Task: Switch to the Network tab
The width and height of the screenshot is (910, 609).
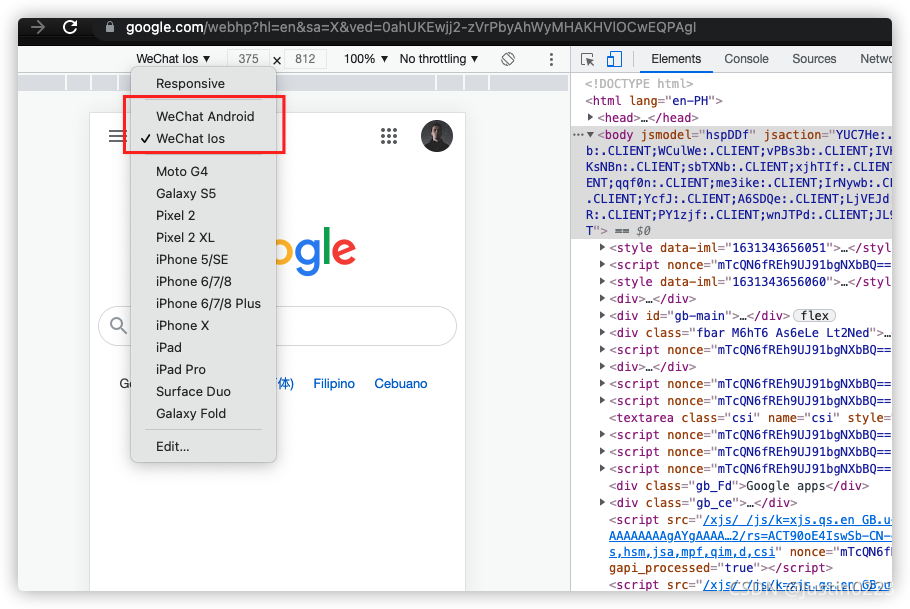Action: coord(875,59)
